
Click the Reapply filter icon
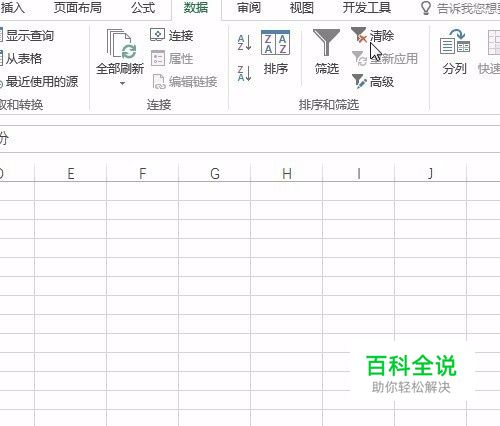(x=359, y=59)
